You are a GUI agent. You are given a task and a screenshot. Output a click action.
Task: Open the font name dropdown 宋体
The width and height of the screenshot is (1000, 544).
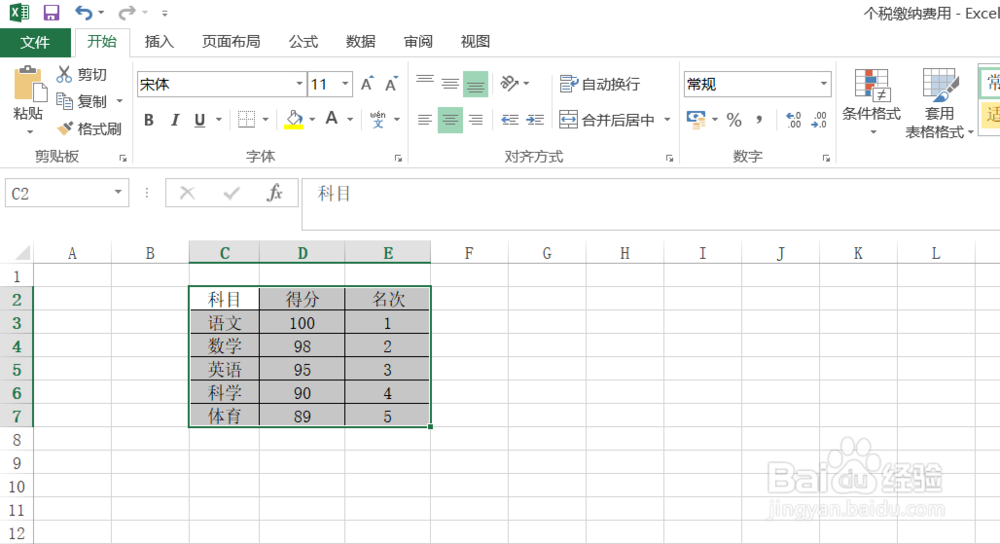point(299,84)
